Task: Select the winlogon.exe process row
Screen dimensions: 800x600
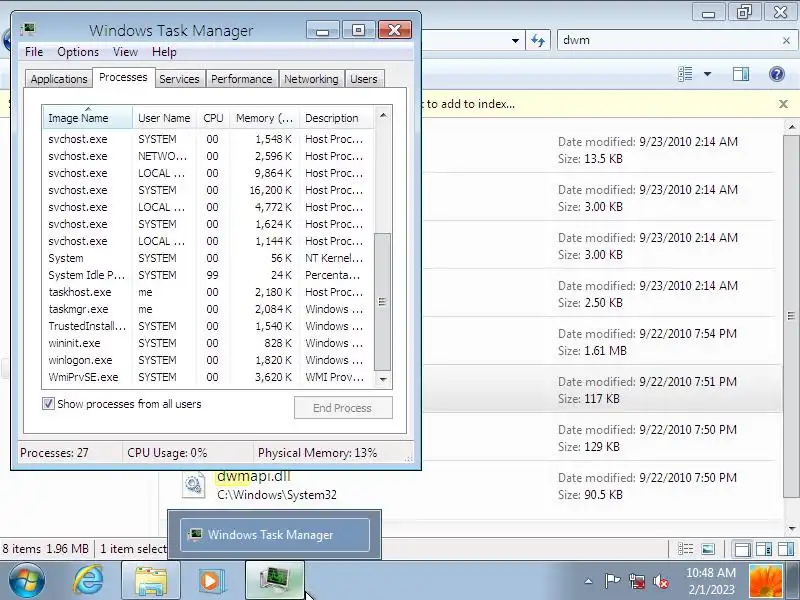Action: (208, 360)
